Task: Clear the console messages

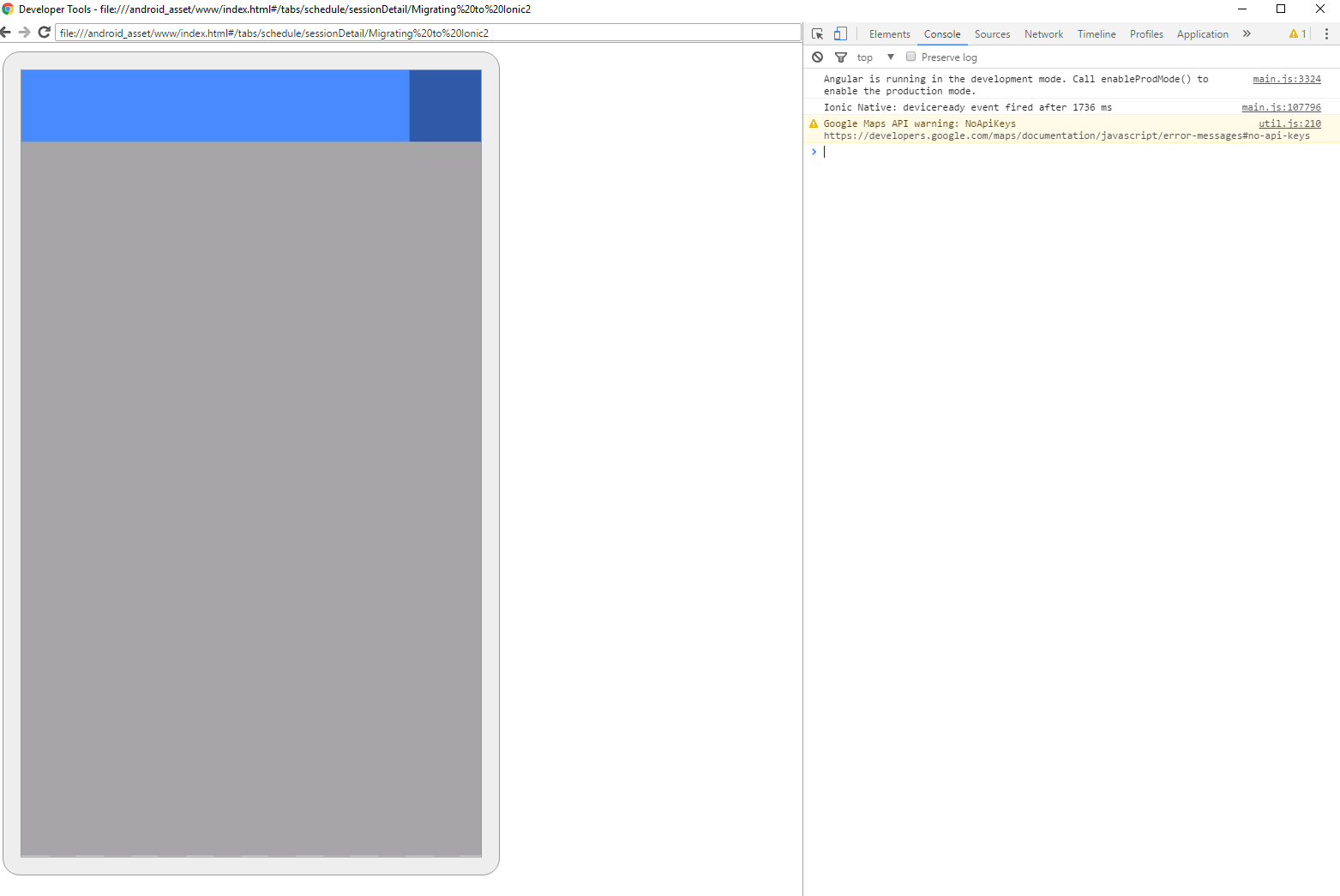Action: (x=817, y=57)
